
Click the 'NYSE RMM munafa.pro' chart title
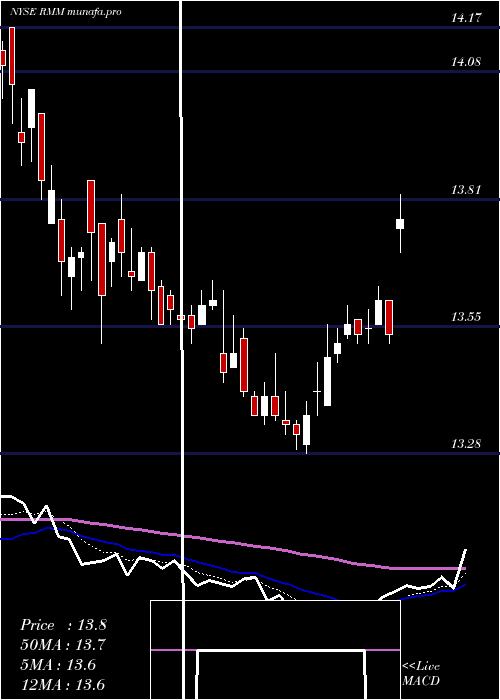point(66,12)
